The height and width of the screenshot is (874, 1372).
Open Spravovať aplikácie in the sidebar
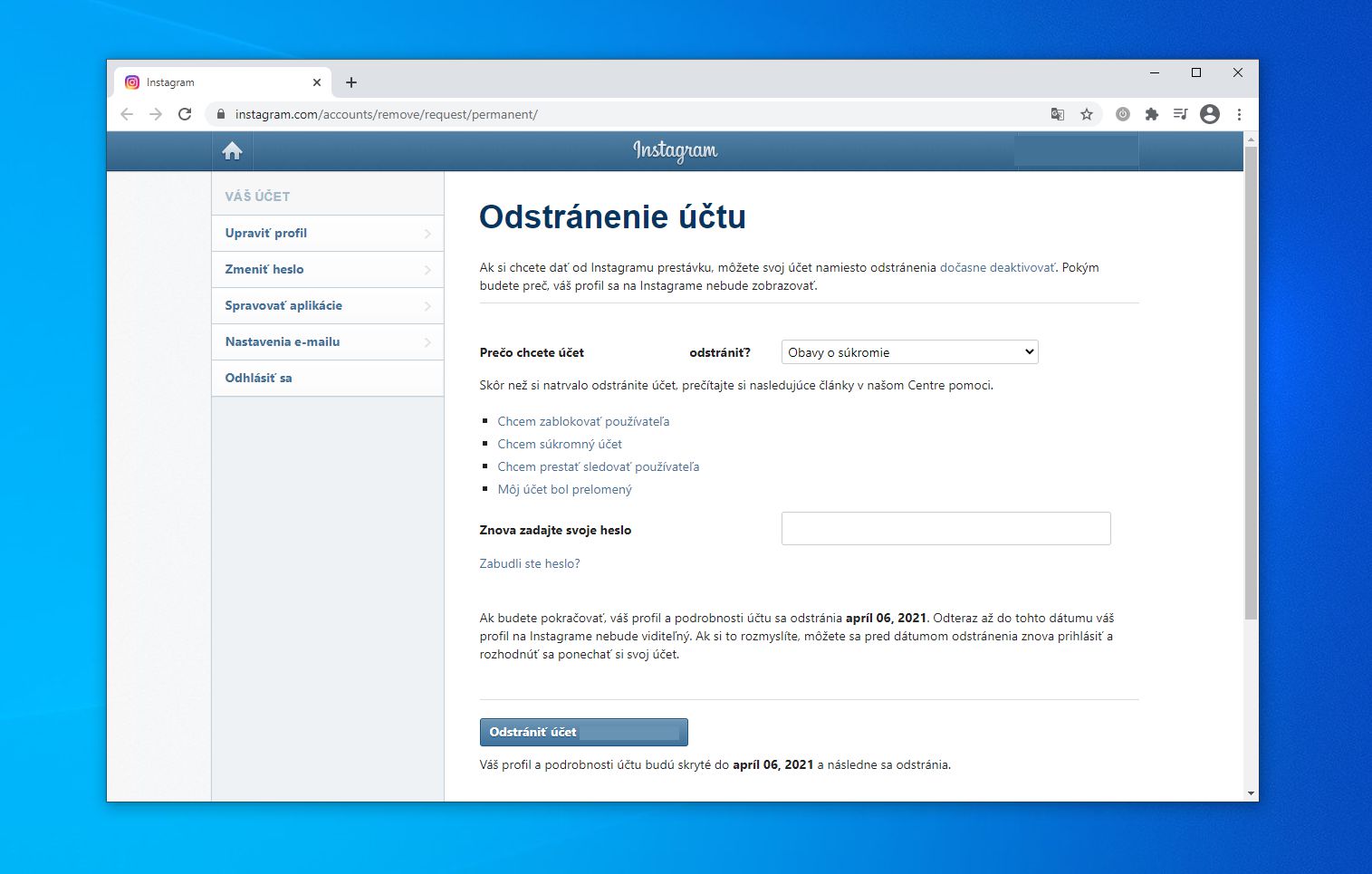[328, 306]
